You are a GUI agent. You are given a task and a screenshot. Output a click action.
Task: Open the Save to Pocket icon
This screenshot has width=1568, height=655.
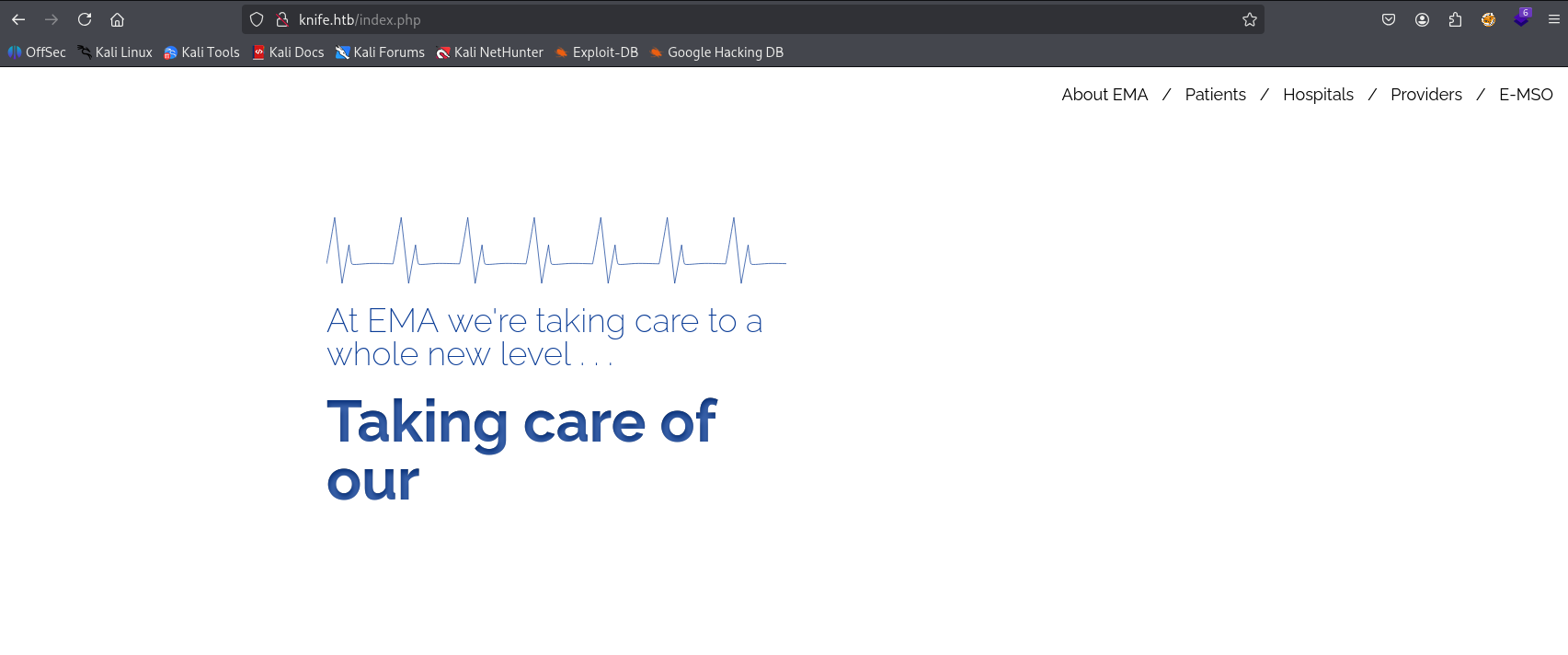point(1389,19)
